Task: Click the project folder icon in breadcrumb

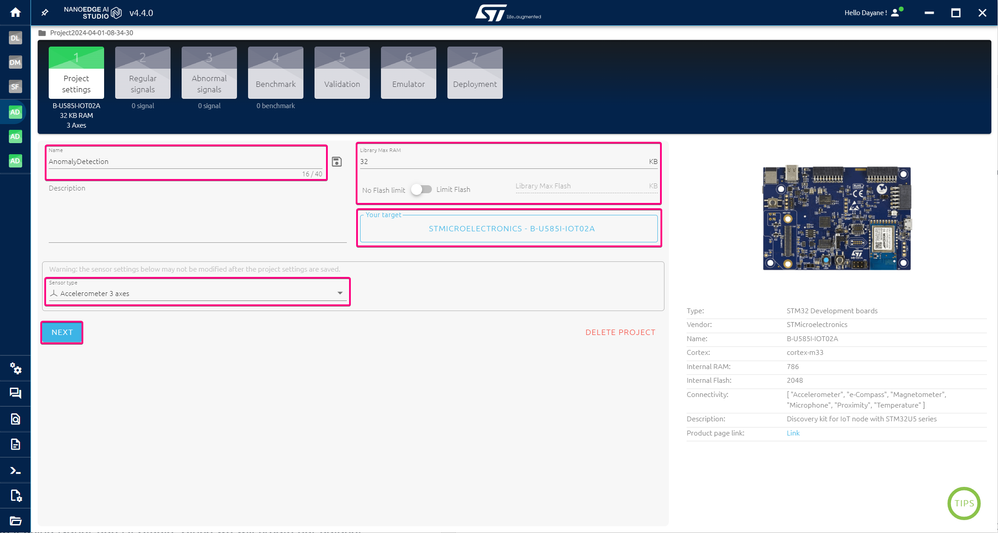Action: [42, 32]
